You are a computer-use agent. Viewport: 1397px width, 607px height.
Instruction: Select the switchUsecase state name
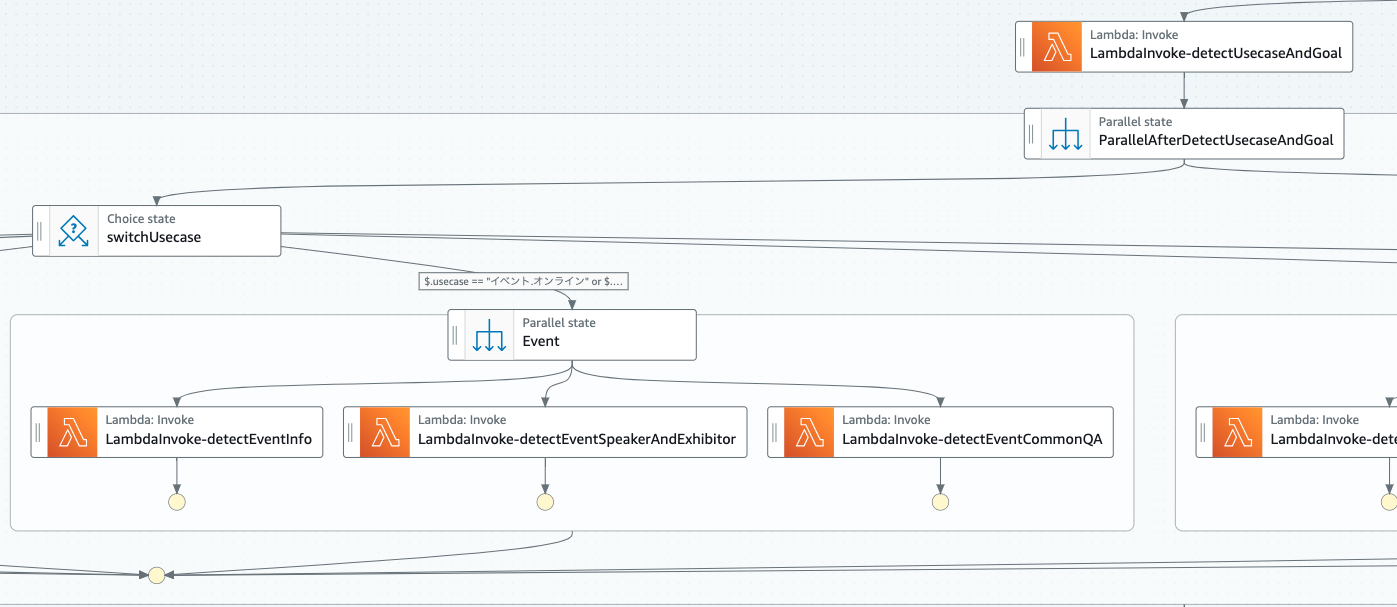[x=154, y=237]
